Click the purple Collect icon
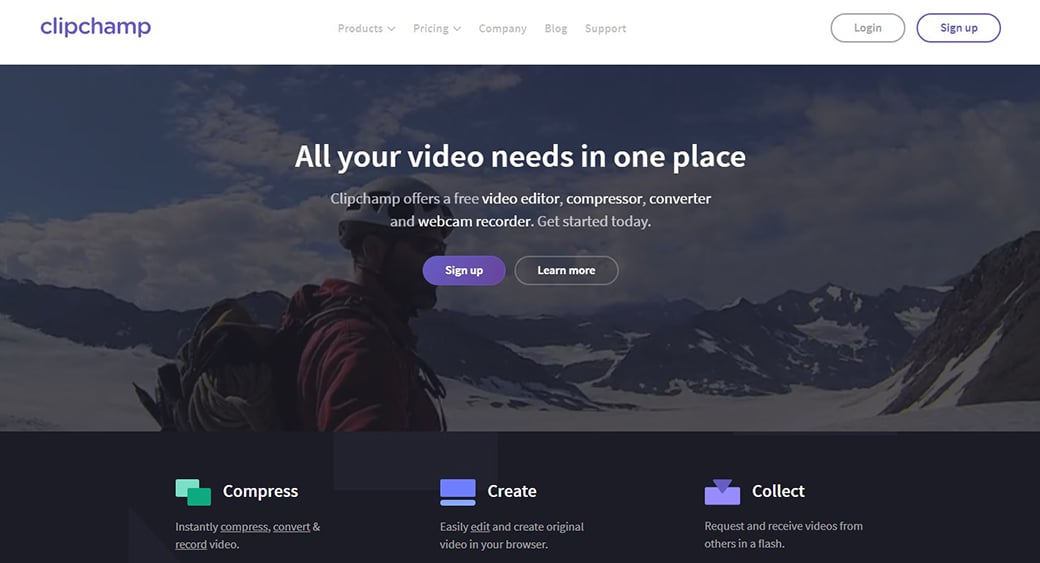The width and height of the screenshot is (1040, 563). click(x=722, y=491)
